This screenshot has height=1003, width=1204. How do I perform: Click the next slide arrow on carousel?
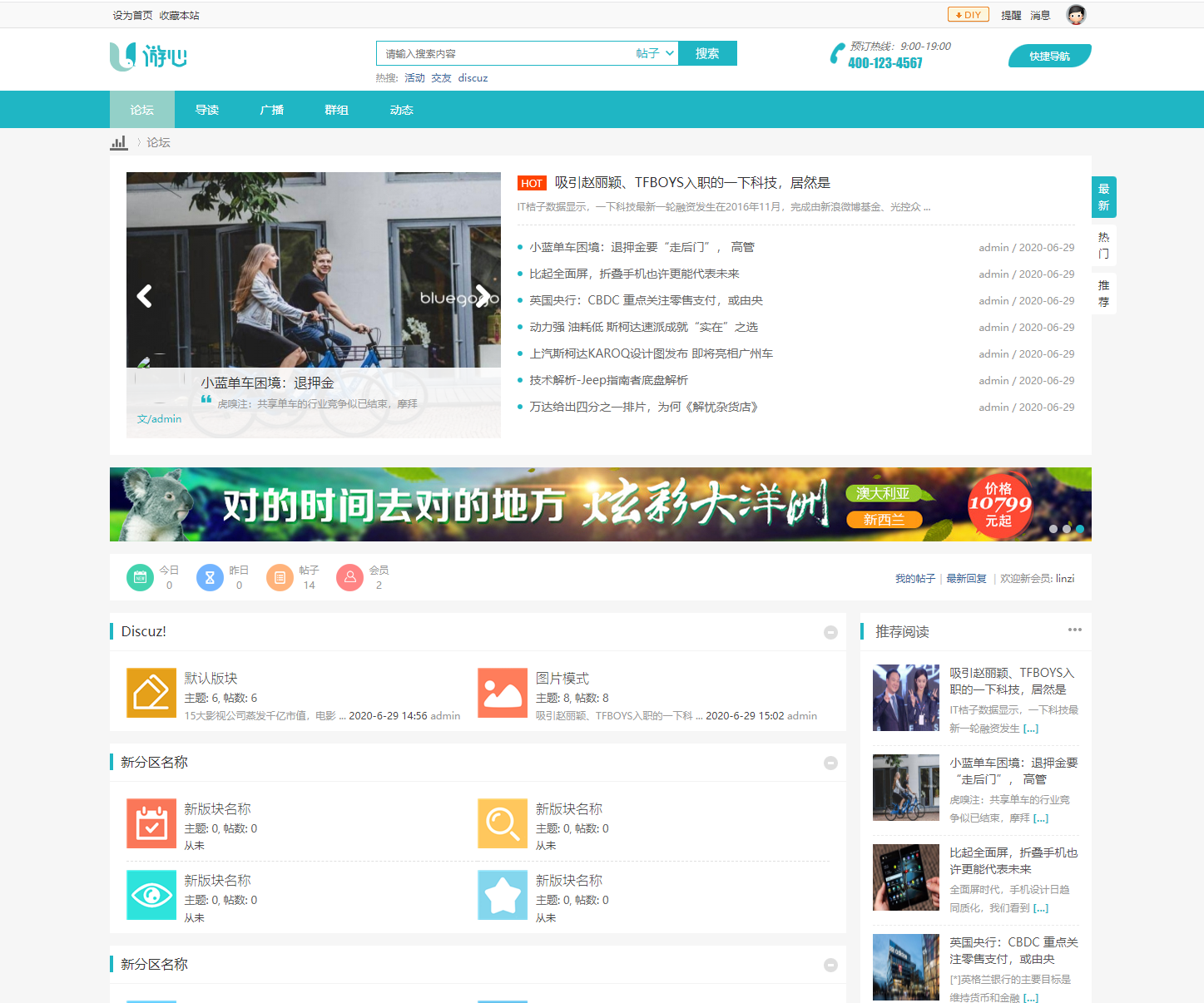pyautogui.click(x=482, y=296)
